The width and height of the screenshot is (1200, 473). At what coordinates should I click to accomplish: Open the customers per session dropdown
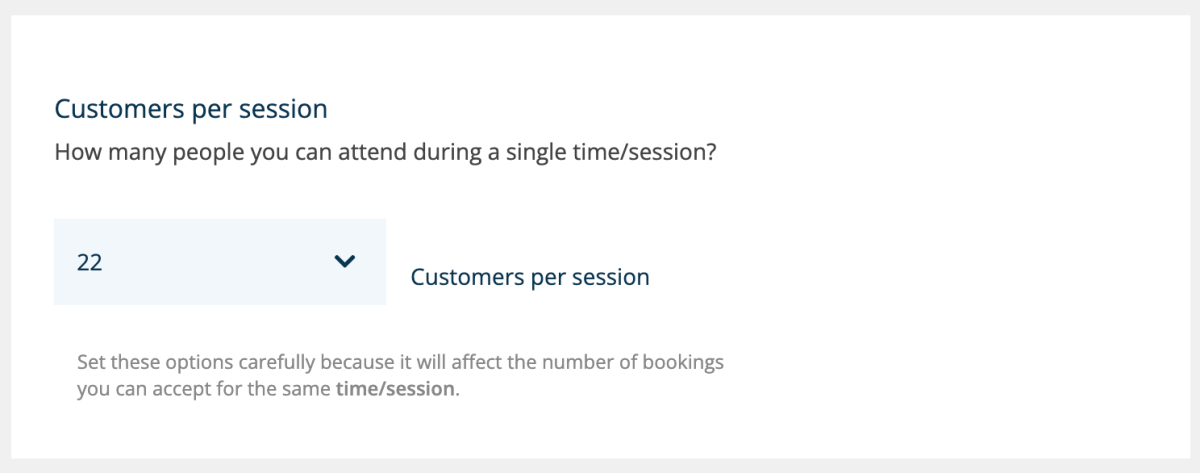(220, 262)
